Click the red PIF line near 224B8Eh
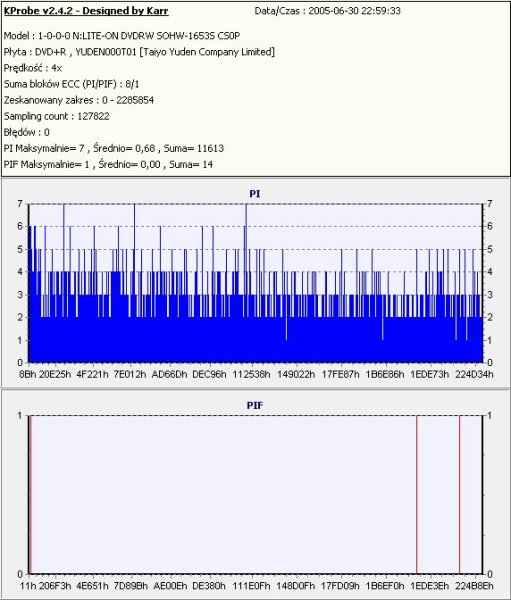This screenshot has height=600, width=511. 460,494
